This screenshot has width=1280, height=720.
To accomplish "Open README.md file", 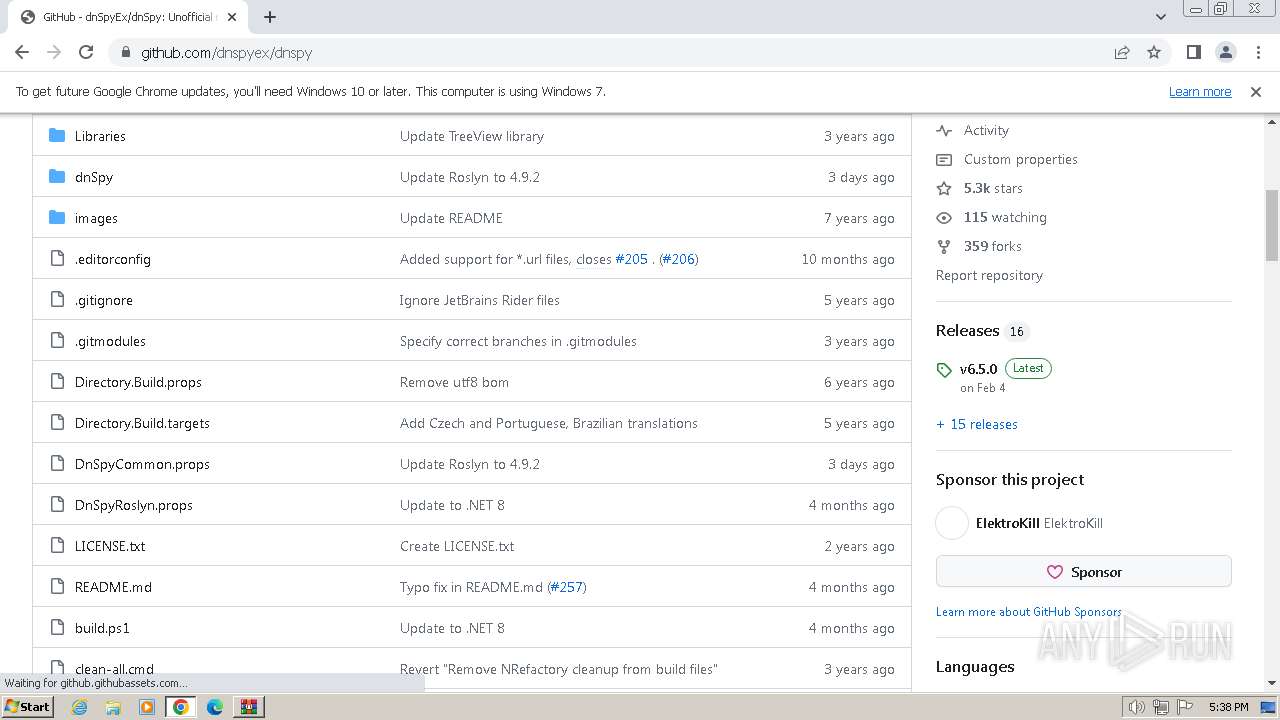I will 113,587.
